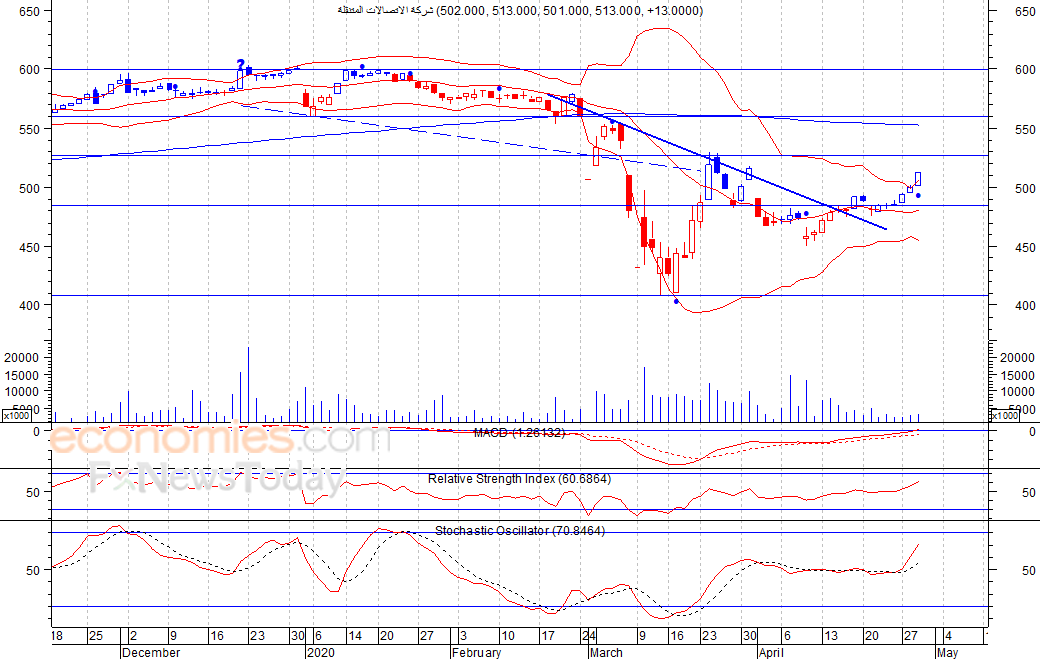Click the chart title with price values
1040x659 pixels.
pyautogui.click(x=520, y=11)
